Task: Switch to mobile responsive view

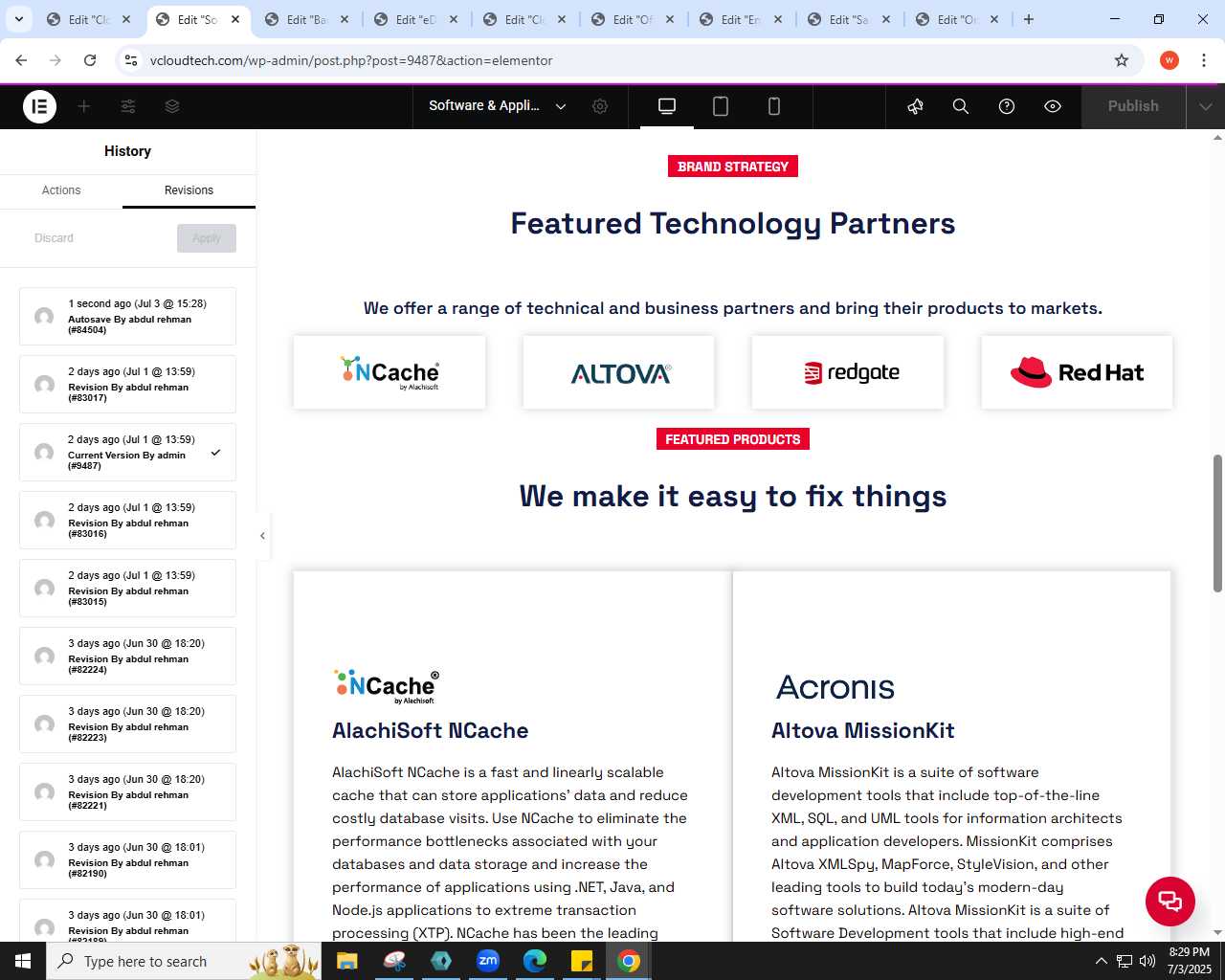Action: click(774, 106)
